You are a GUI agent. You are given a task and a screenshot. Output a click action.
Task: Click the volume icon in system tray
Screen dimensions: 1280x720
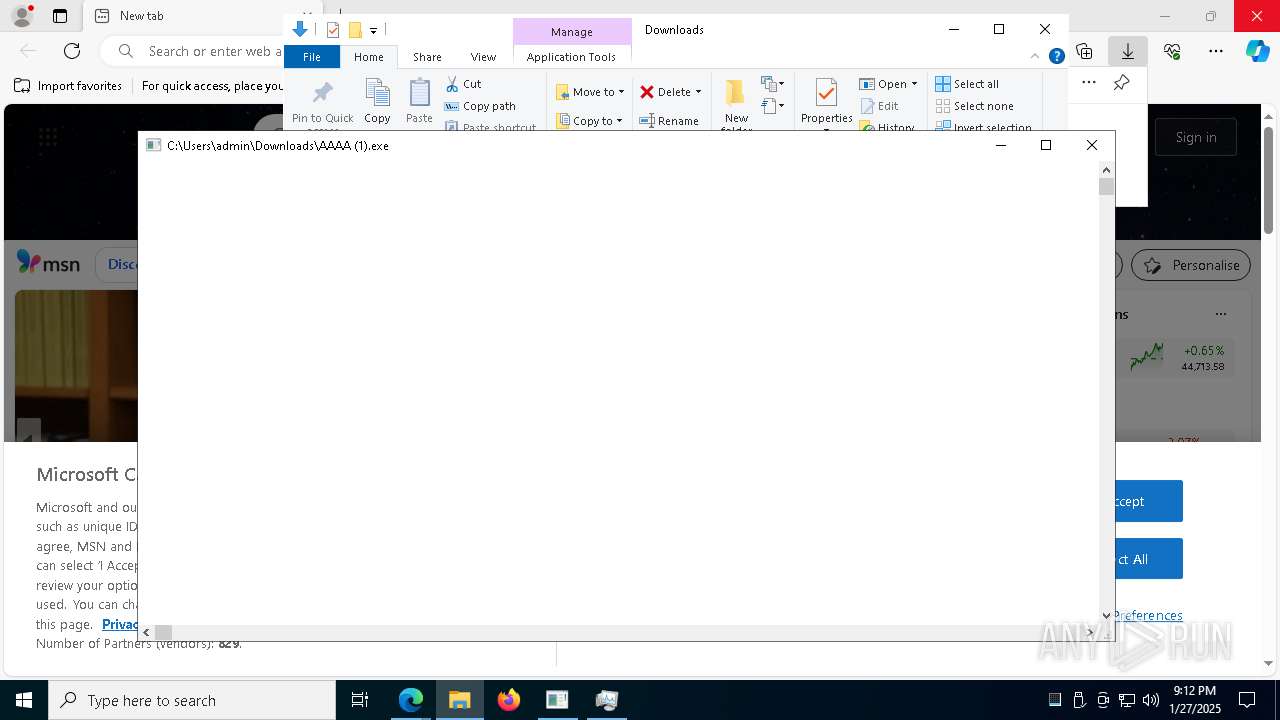pos(1150,700)
